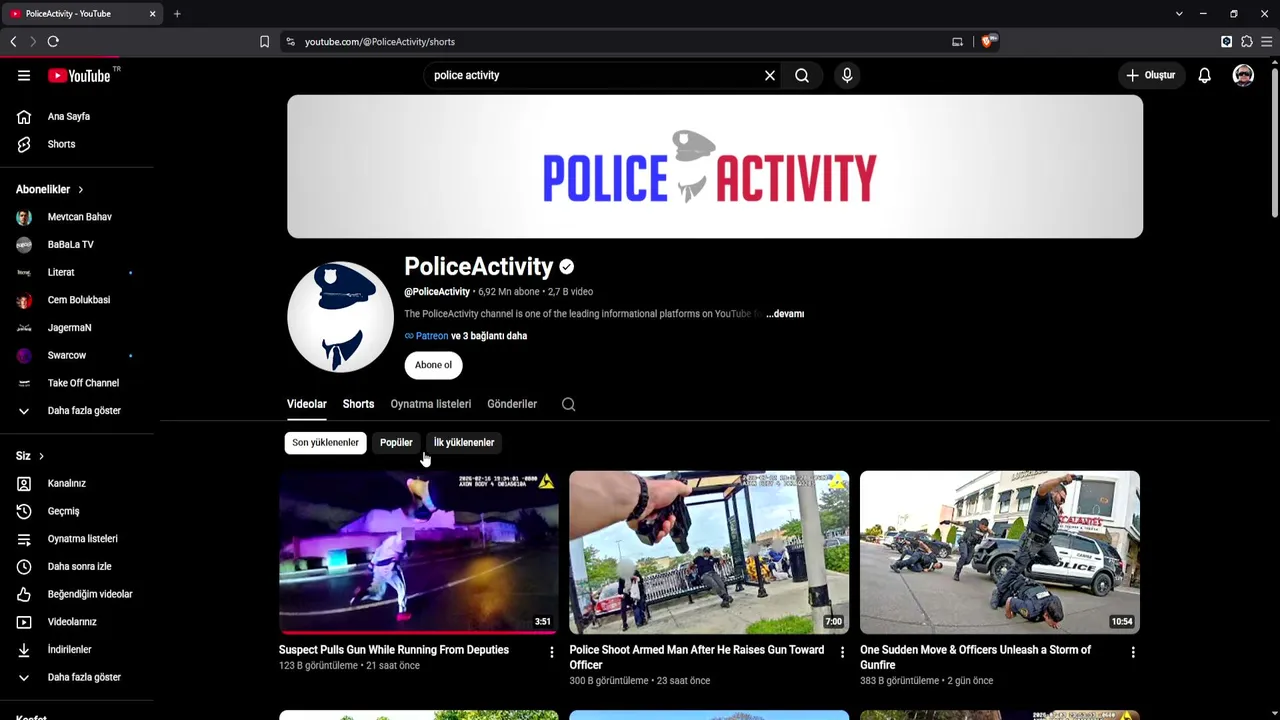This screenshot has width=1280, height=720.
Task: Click the page vertical scrollbar
Action: (1274, 141)
